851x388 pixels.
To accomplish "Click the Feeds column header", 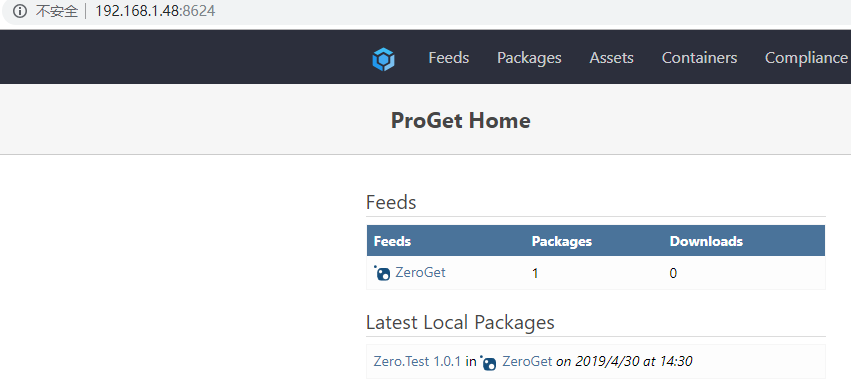I will click(x=392, y=241).
